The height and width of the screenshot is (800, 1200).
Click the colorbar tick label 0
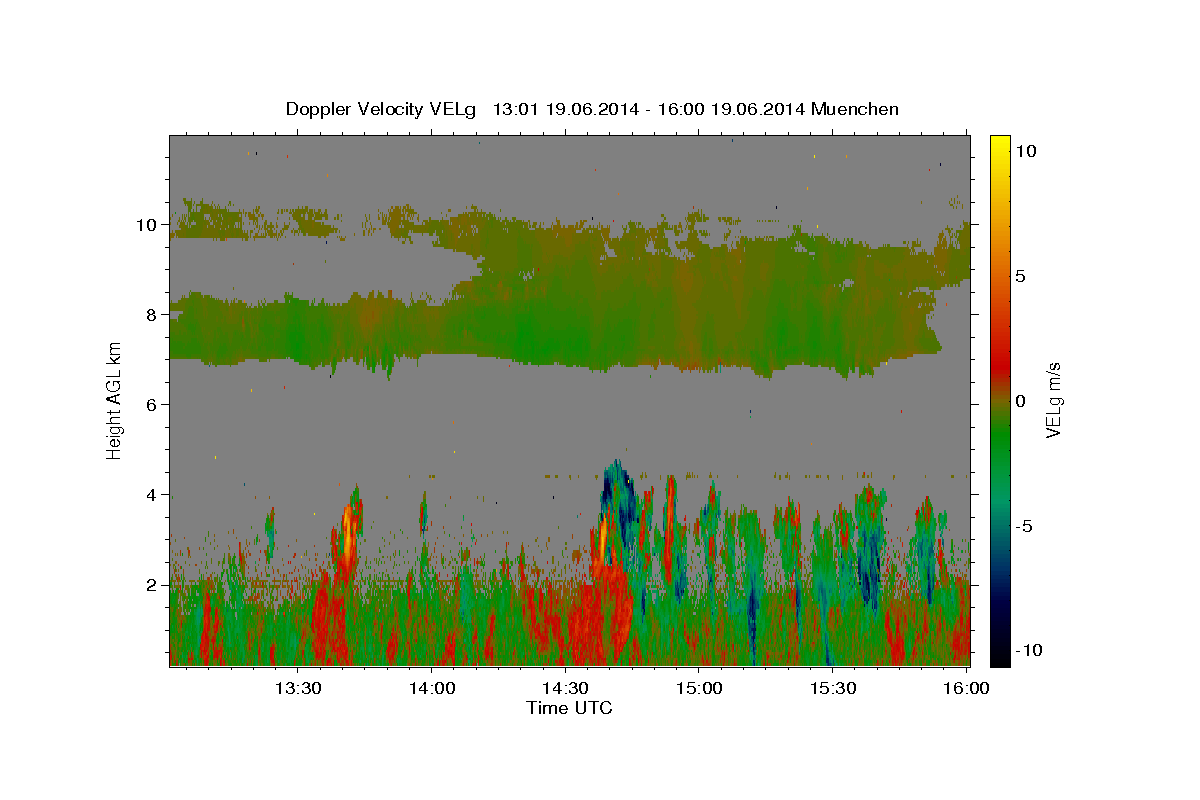click(x=1020, y=401)
